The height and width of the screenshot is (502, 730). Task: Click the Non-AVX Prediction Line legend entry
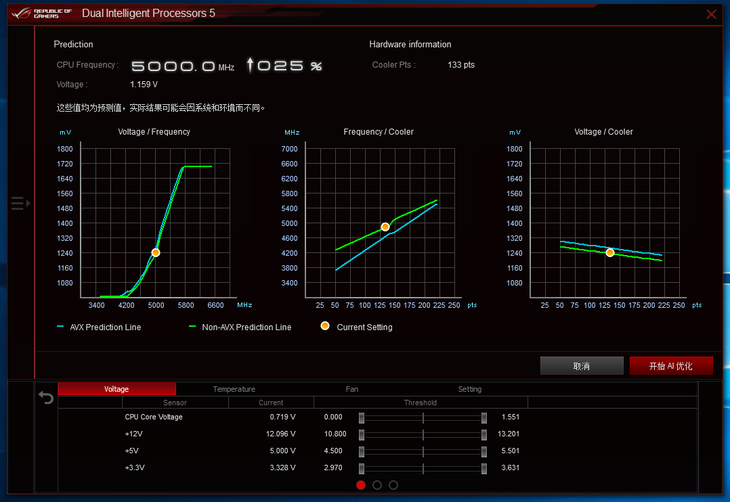pos(240,327)
